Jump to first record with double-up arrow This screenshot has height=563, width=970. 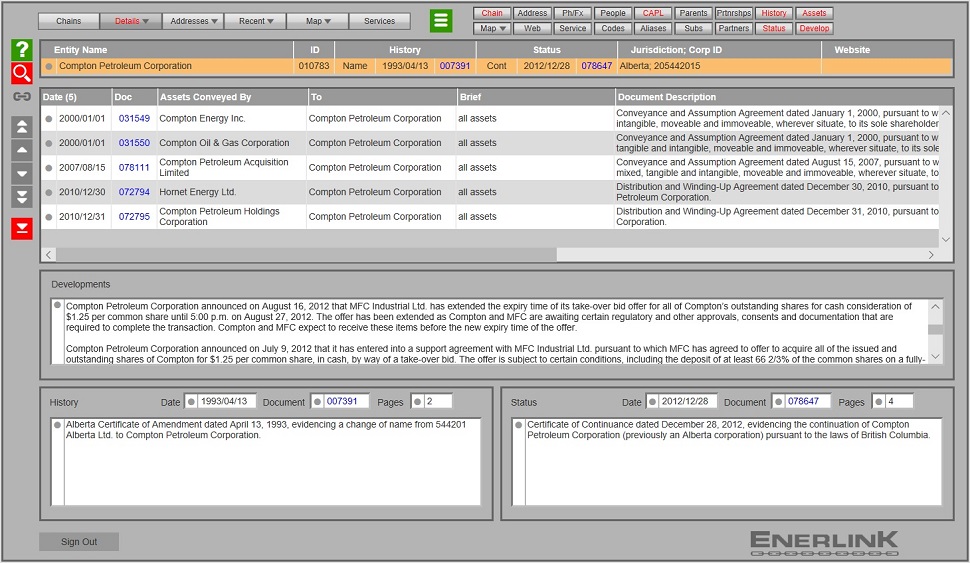[22, 127]
